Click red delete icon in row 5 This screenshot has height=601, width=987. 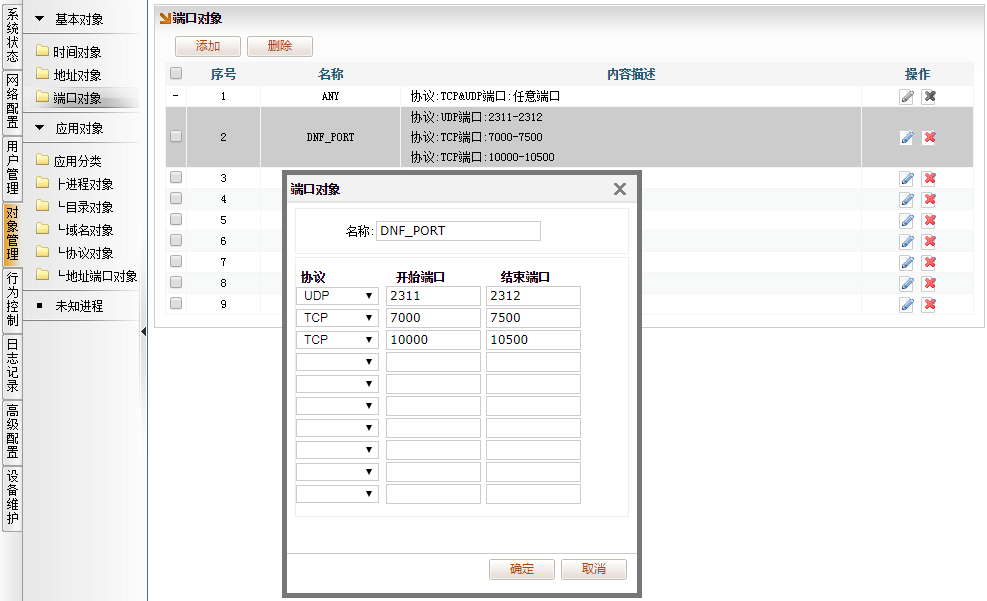(929, 220)
